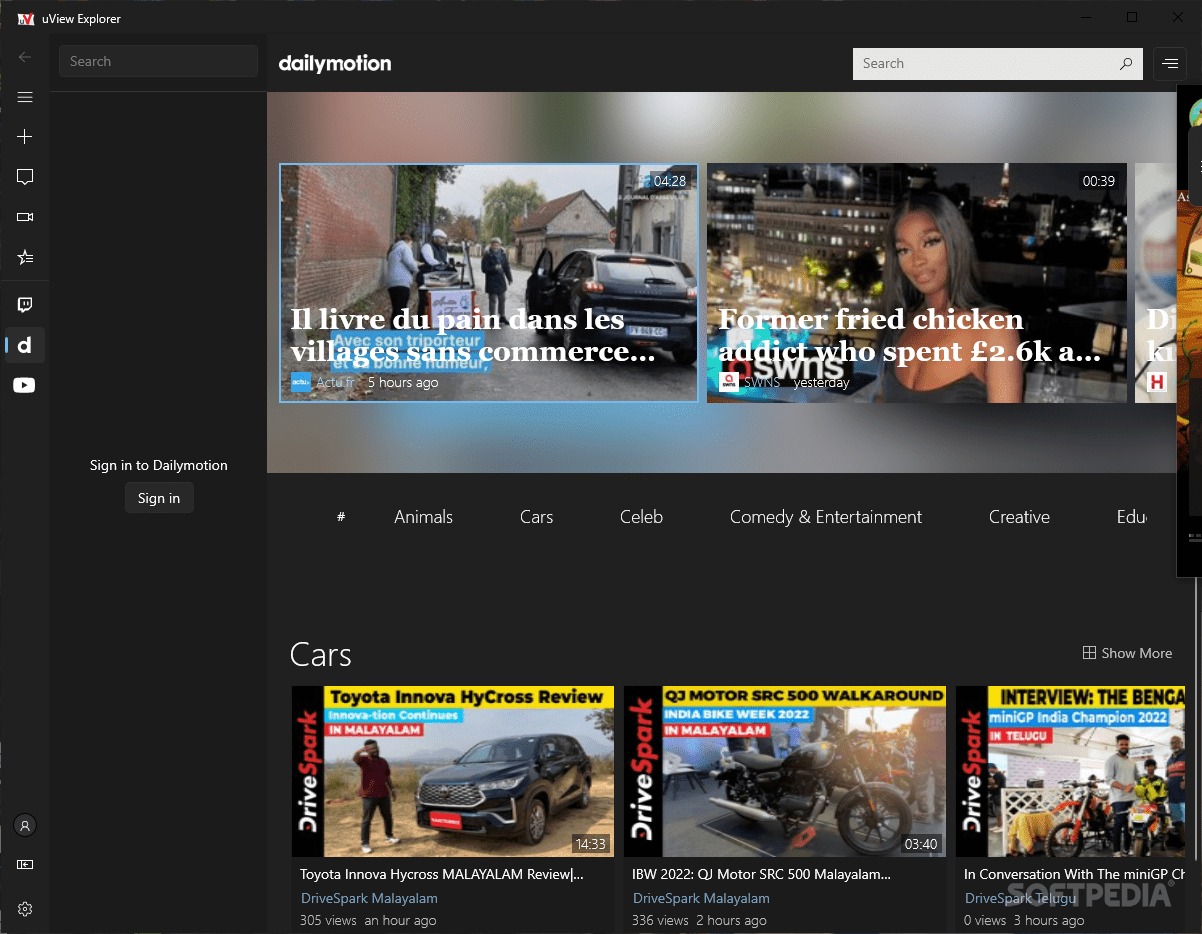Screen dimensions: 1202x934
Task: Click the '5 hours ago' timestamp
Action: tap(403, 382)
